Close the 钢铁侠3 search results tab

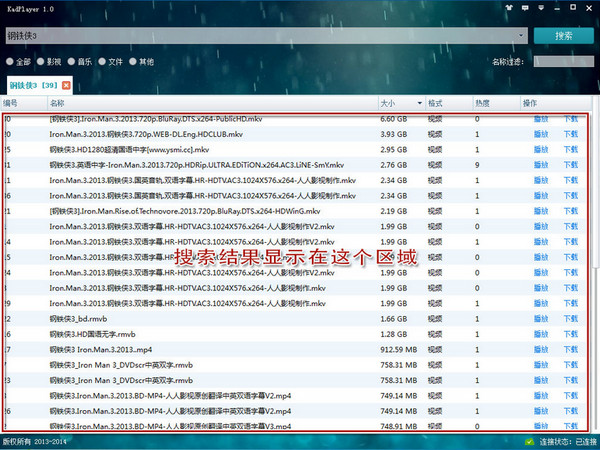coord(67,85)
